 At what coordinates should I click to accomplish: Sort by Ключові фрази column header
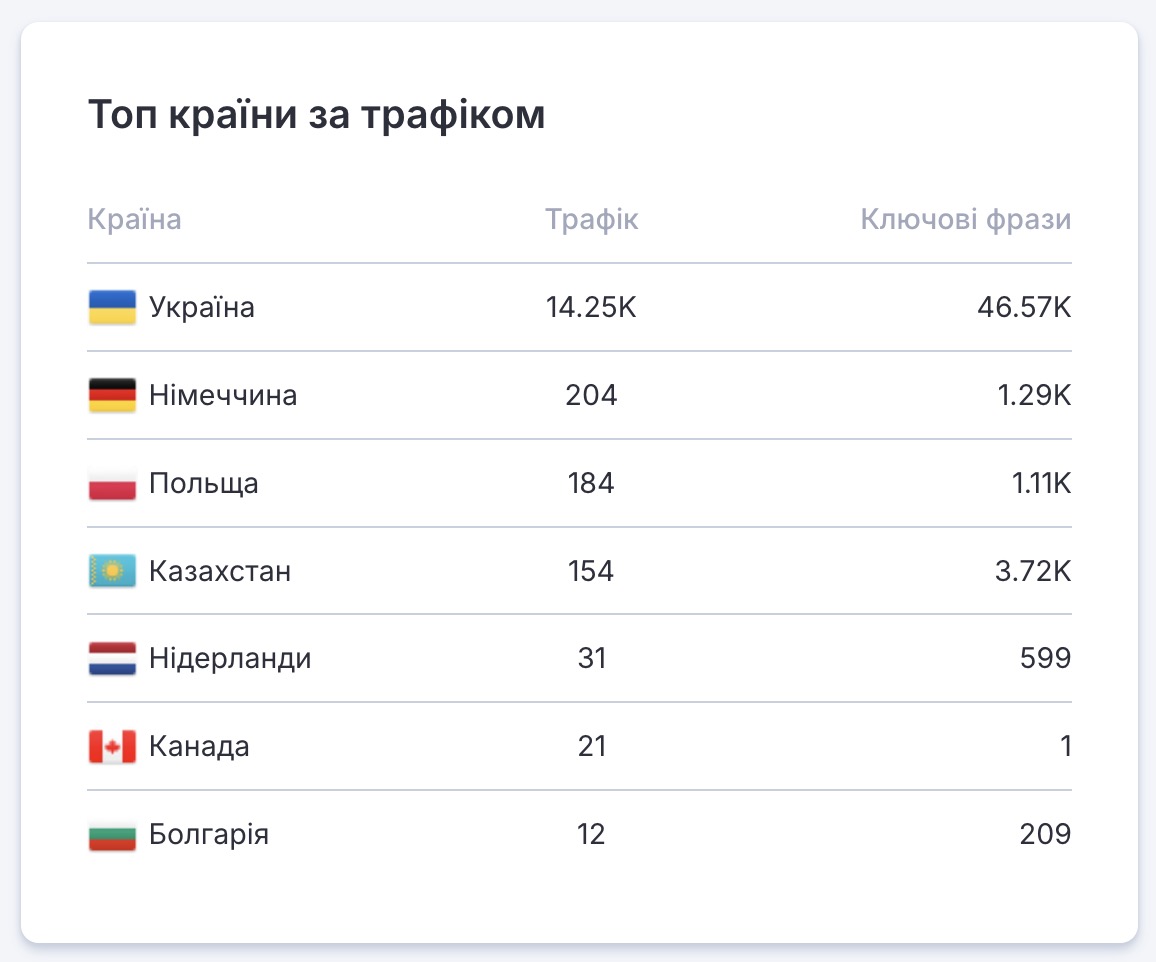coord(965,220)
